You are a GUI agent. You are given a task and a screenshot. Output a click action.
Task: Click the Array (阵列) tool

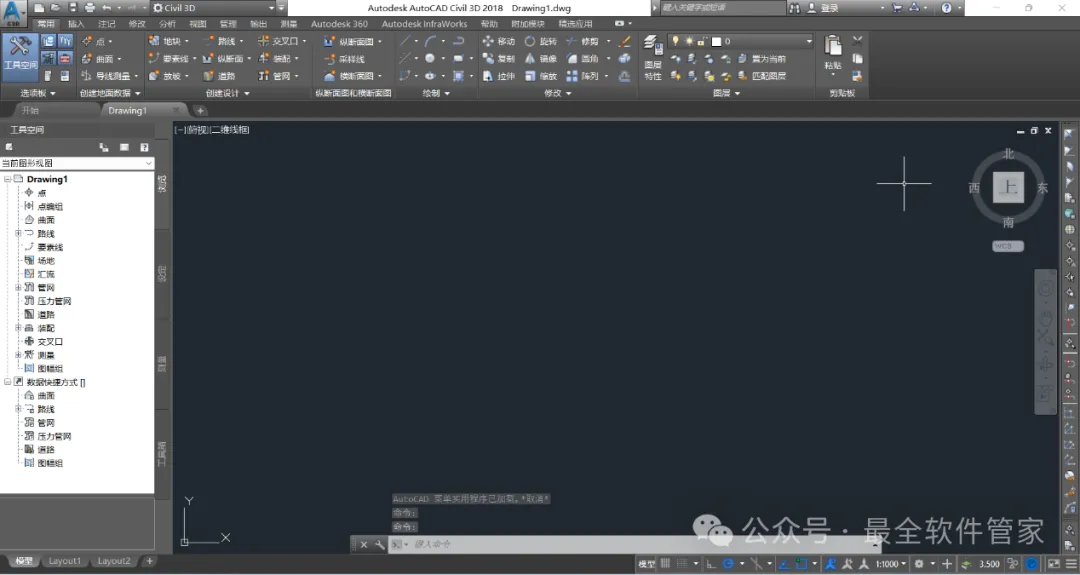pyautogui.click(x=583, y=76)
